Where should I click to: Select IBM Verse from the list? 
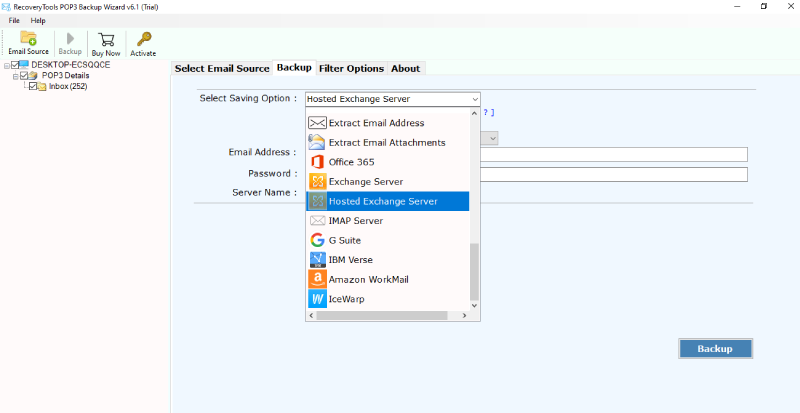tap(350, 260)
